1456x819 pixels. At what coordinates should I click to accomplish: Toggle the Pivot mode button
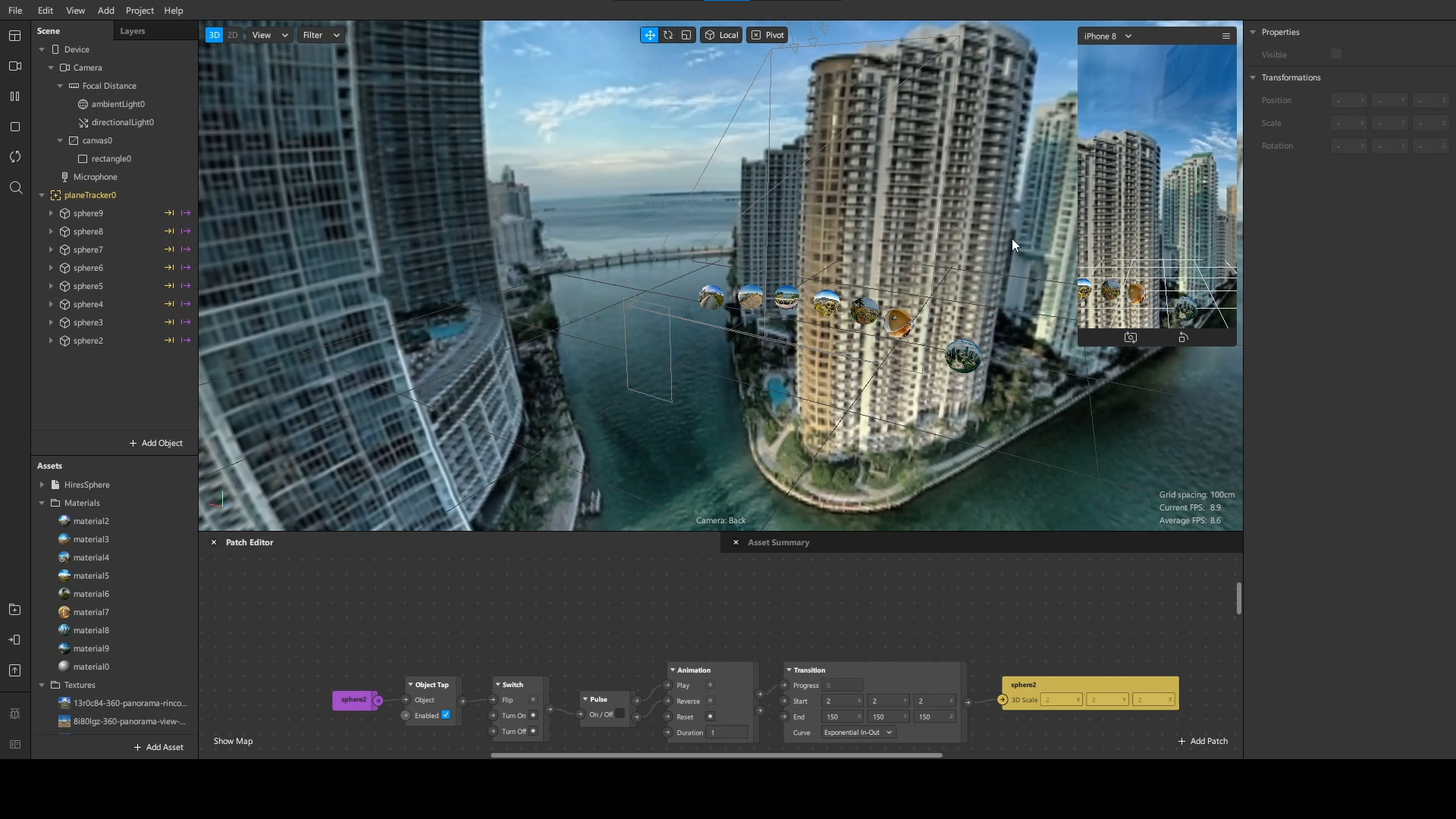[x=767, y=35]
